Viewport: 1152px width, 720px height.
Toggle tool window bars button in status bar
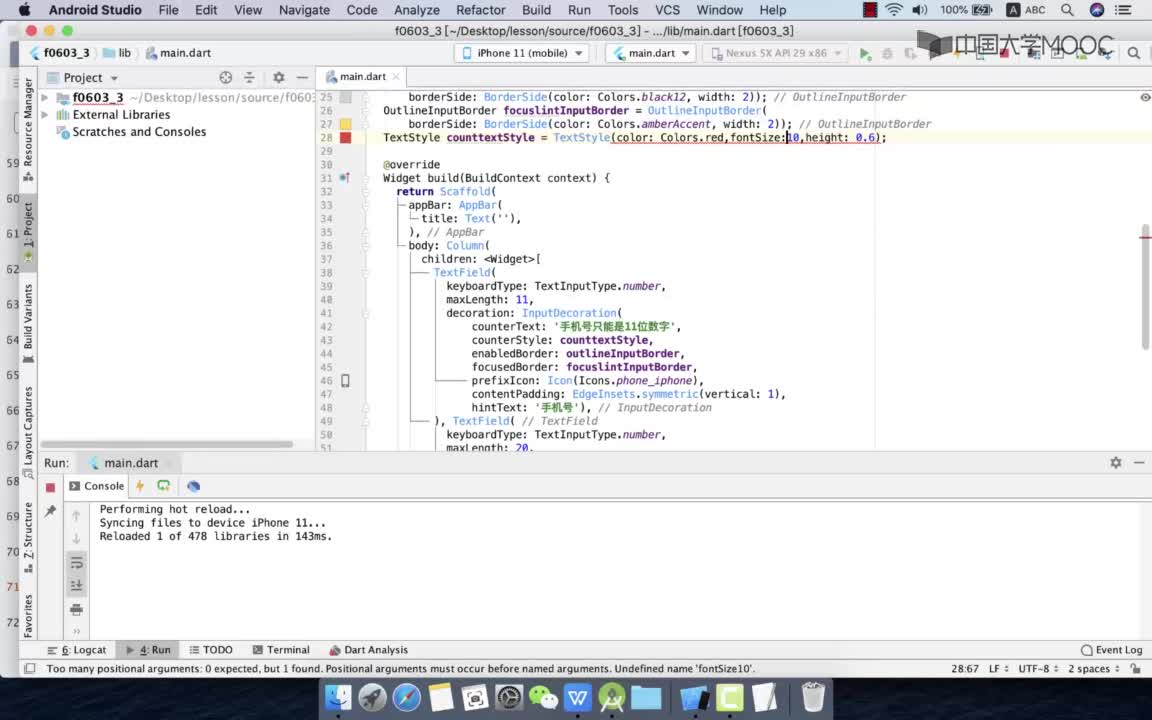point(29,669)
